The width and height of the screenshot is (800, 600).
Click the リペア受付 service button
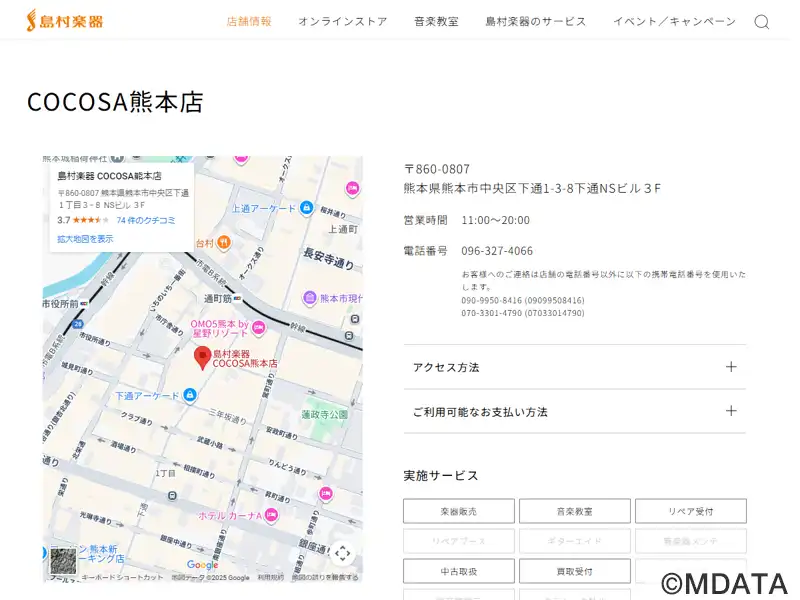[690, 511]
